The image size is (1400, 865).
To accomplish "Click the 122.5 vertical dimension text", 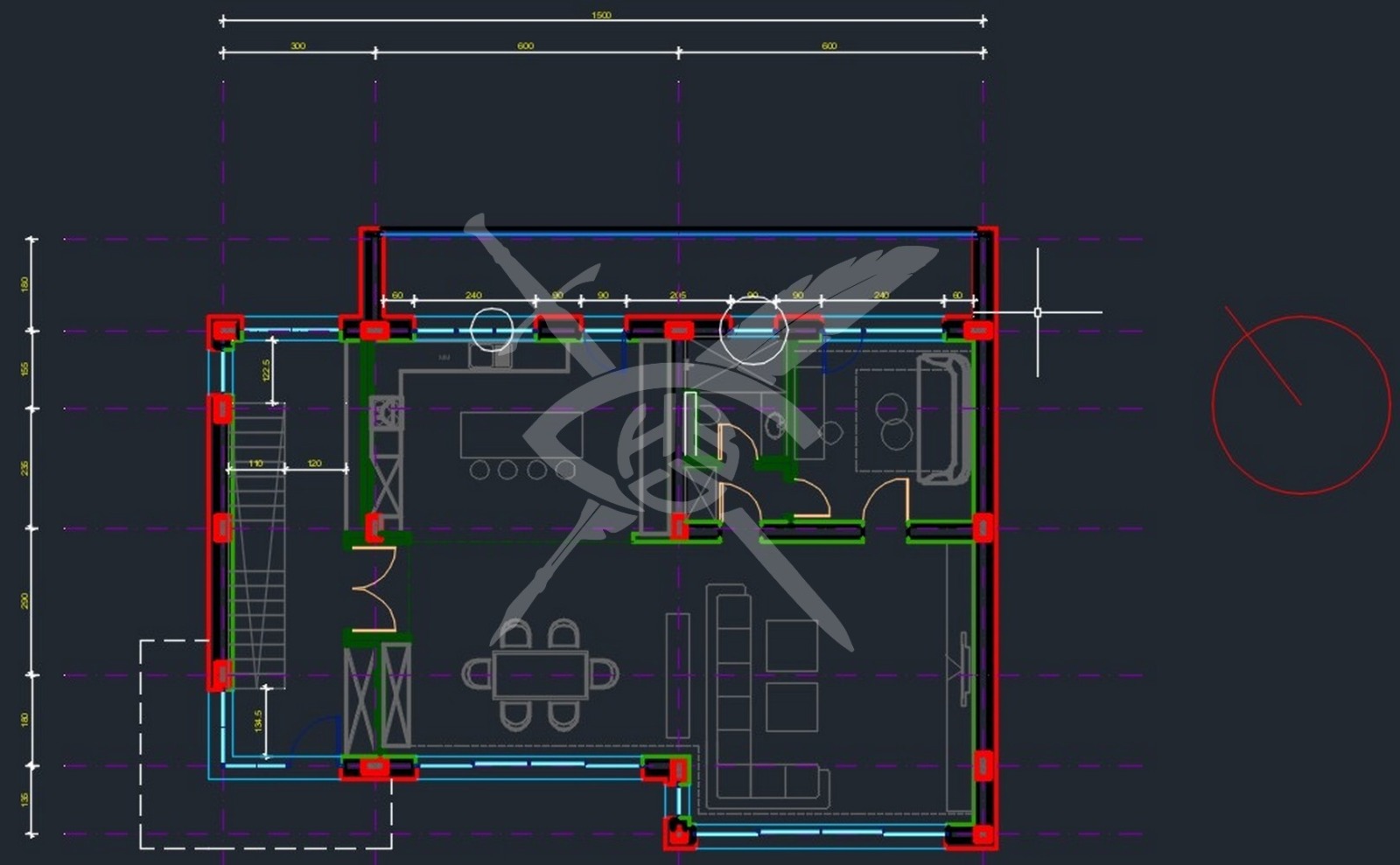I will [267, 371].
